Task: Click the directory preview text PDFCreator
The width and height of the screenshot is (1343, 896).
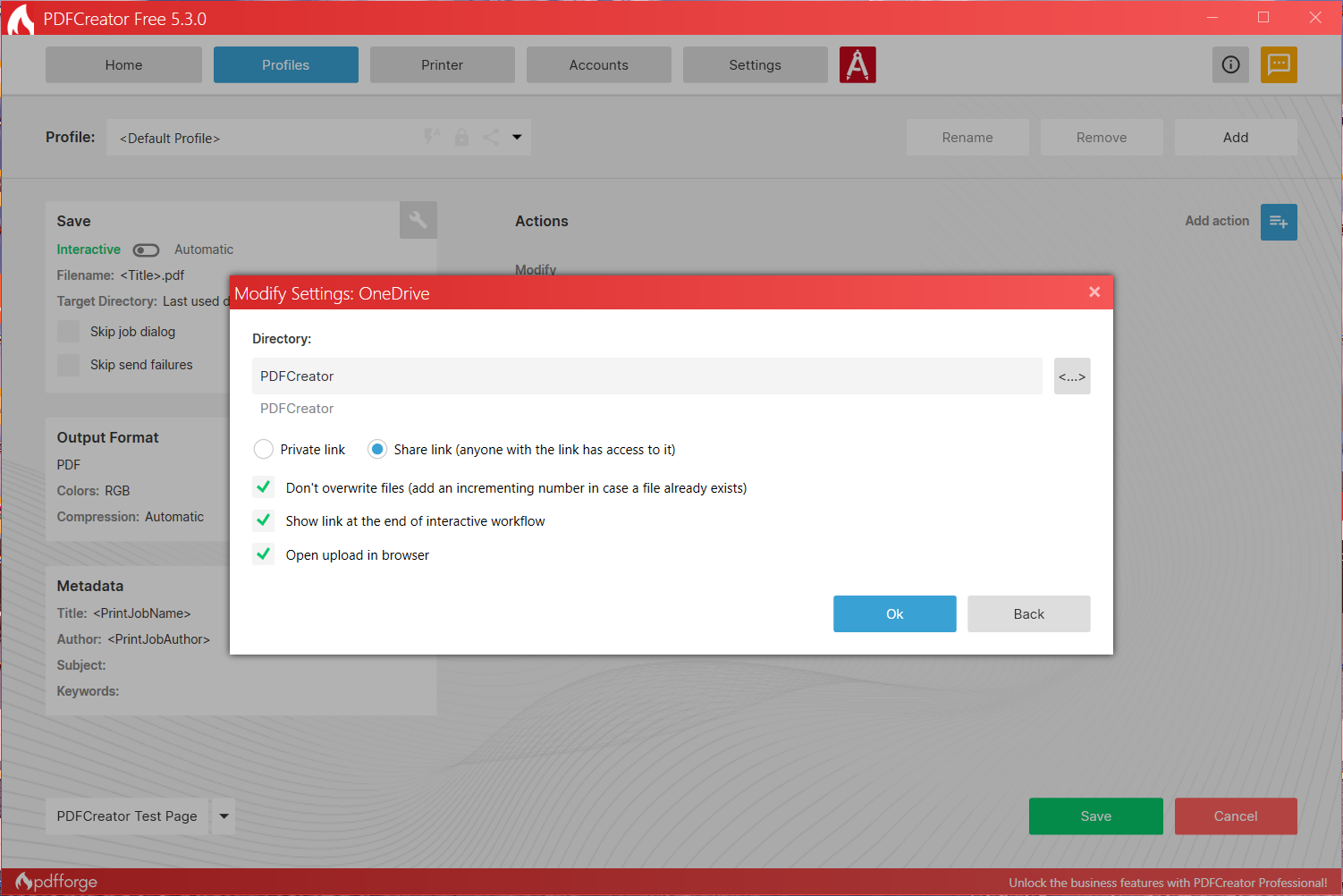Action: point(297,409)
